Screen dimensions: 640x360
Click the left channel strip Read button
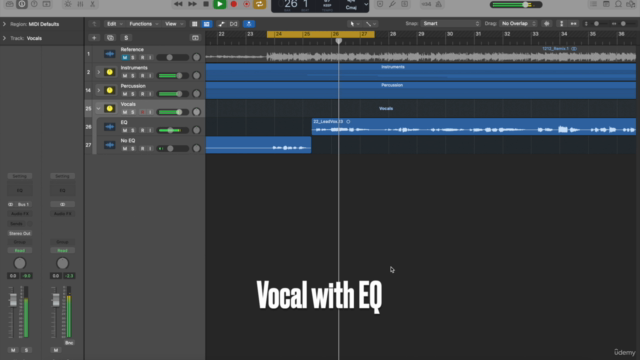click(x=20, y=250)
